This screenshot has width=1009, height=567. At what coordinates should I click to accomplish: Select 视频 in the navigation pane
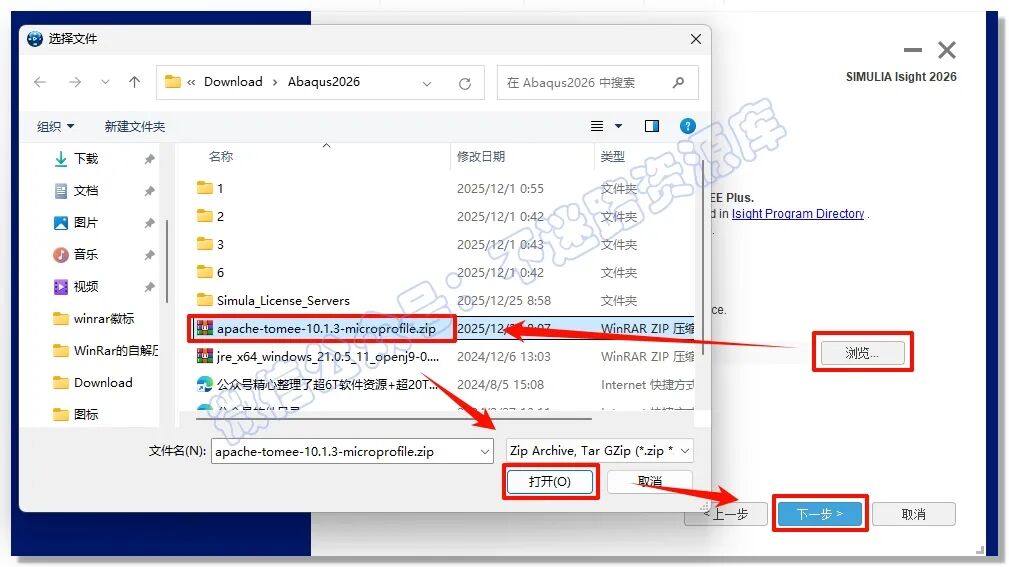coord(86,286)
